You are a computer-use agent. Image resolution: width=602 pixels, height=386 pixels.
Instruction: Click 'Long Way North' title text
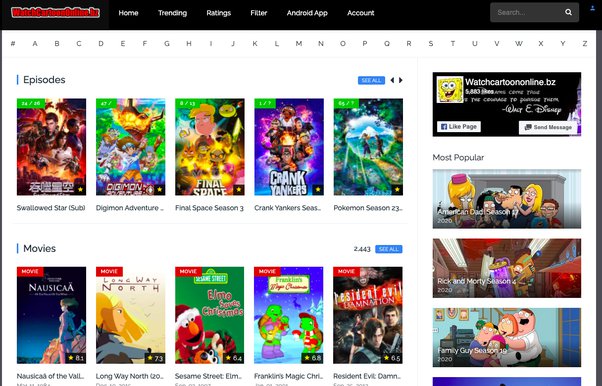tap(130, 376)
